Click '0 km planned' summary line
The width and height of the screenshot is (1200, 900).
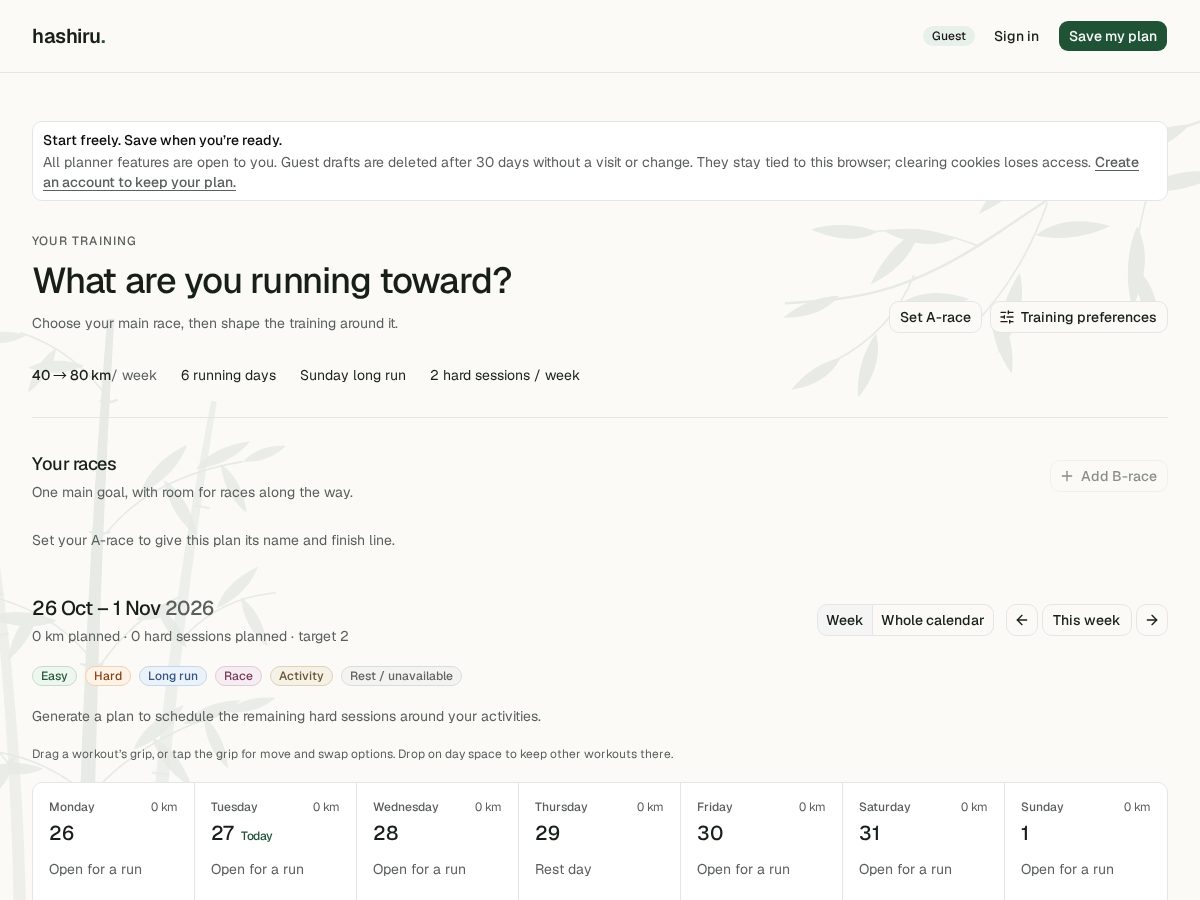point(190,636)
